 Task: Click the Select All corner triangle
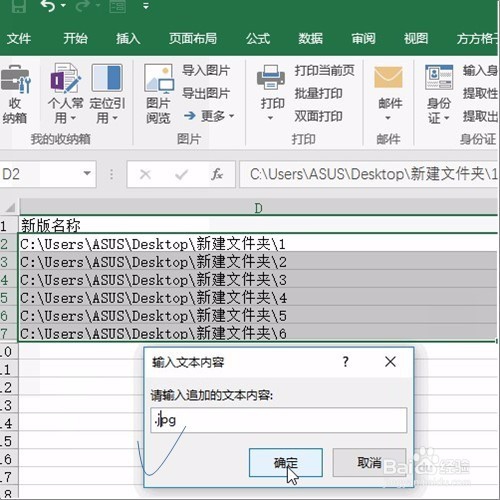10,208
